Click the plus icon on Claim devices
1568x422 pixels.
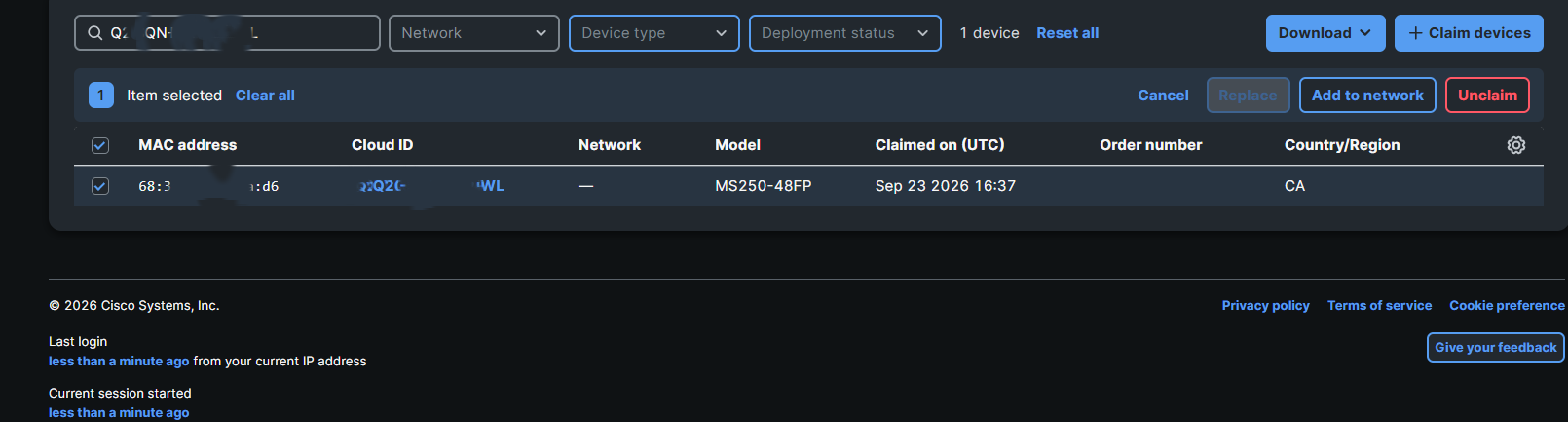1416,33
